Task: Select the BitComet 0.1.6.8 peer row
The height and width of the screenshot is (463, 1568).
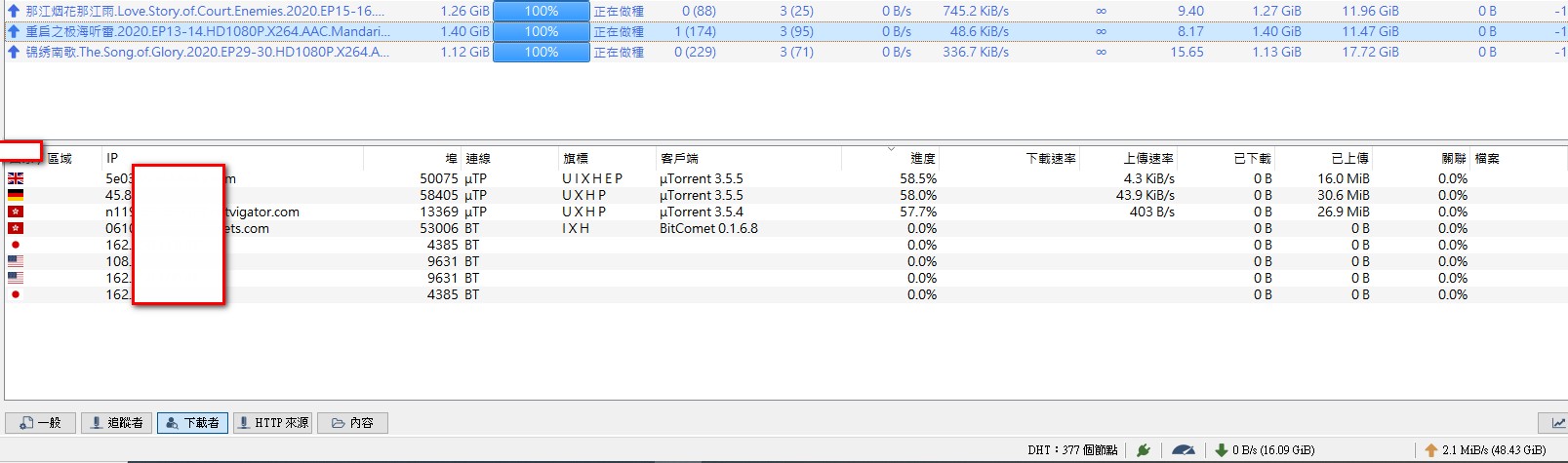Action: pyautogui.click(x=708, y=228)
